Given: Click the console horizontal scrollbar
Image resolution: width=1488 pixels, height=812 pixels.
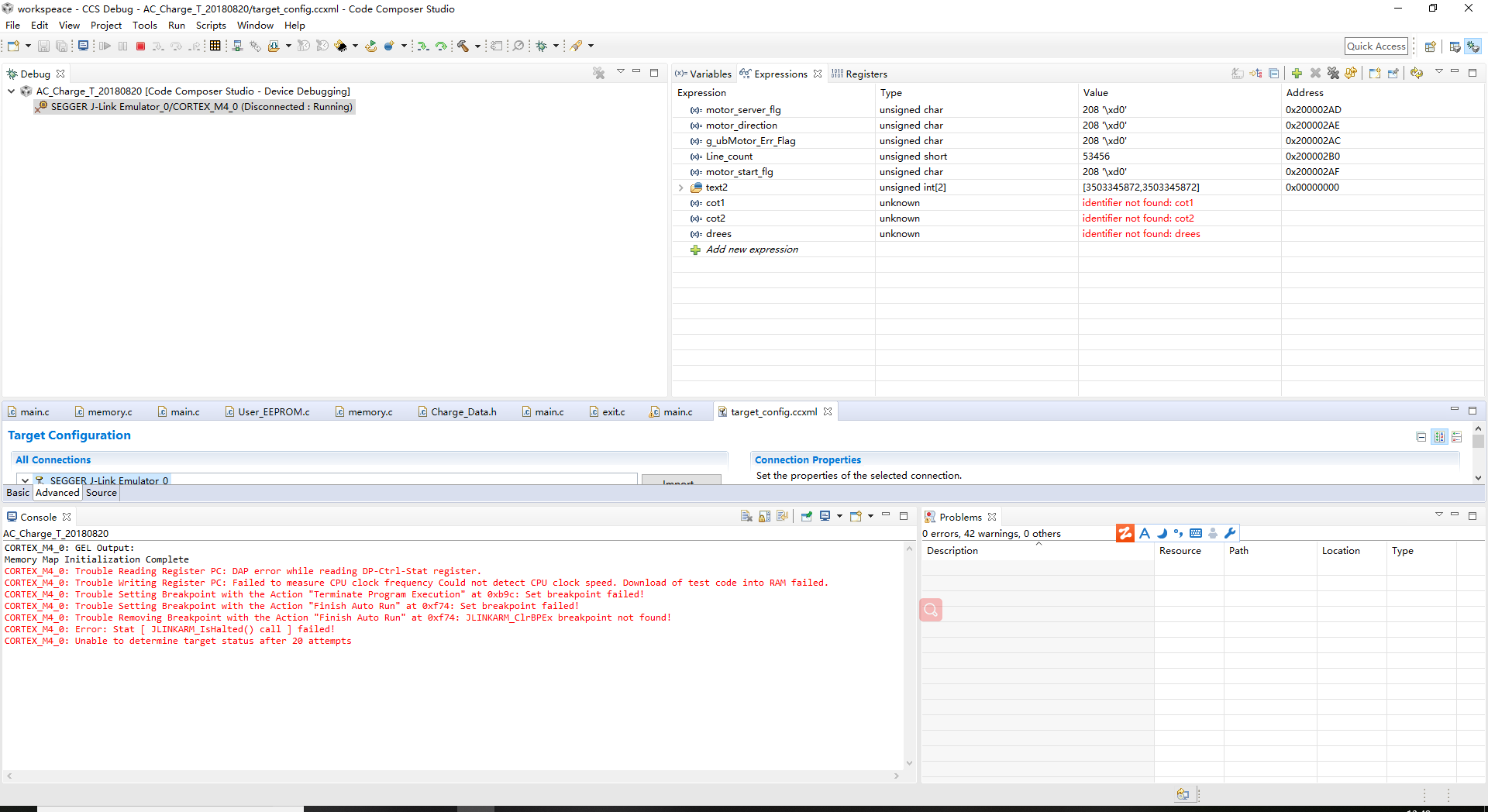Looking at the screenshot, I should 452,776.
